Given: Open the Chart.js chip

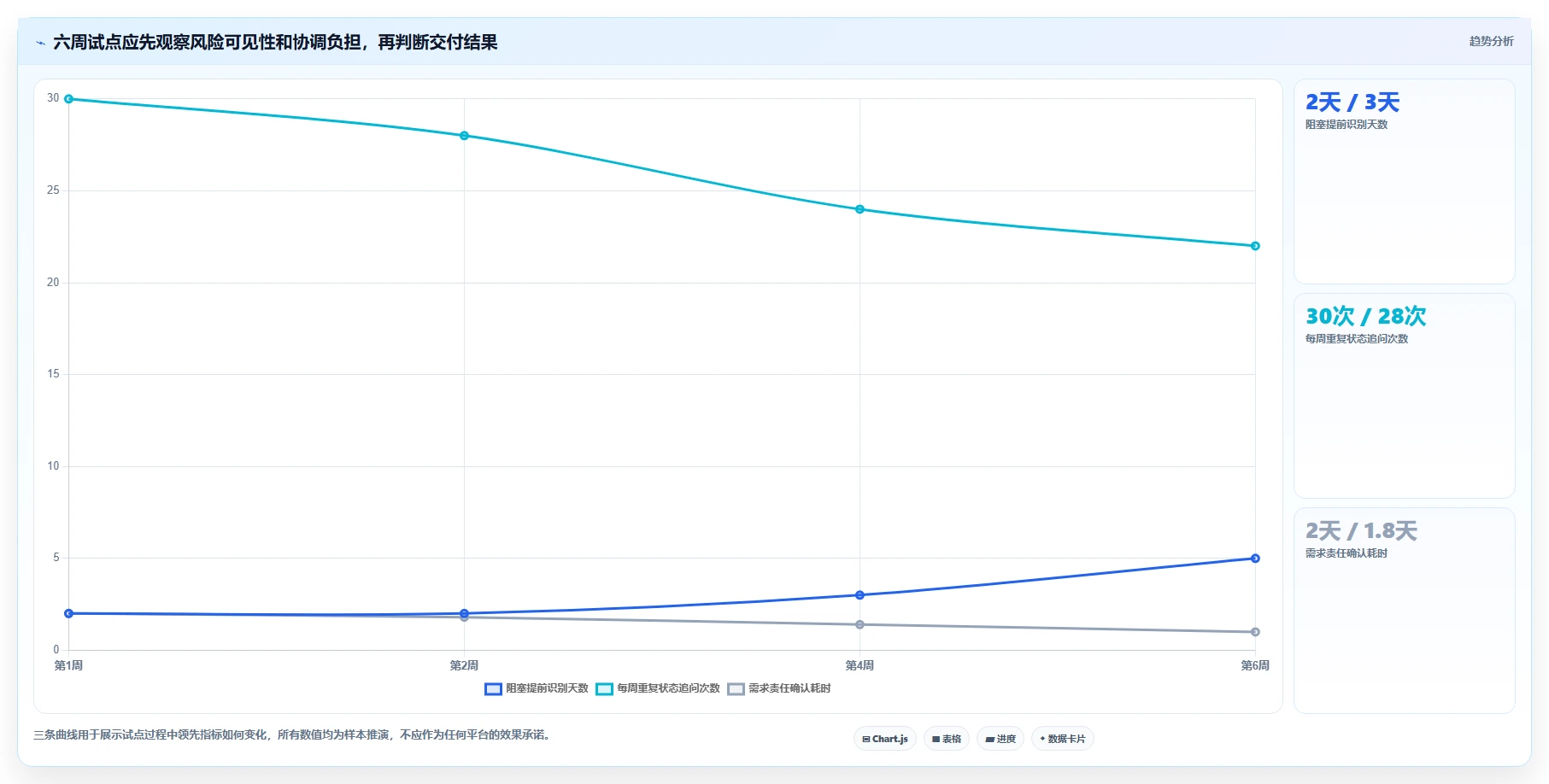Looking at the screenshot, I should 885,739.
